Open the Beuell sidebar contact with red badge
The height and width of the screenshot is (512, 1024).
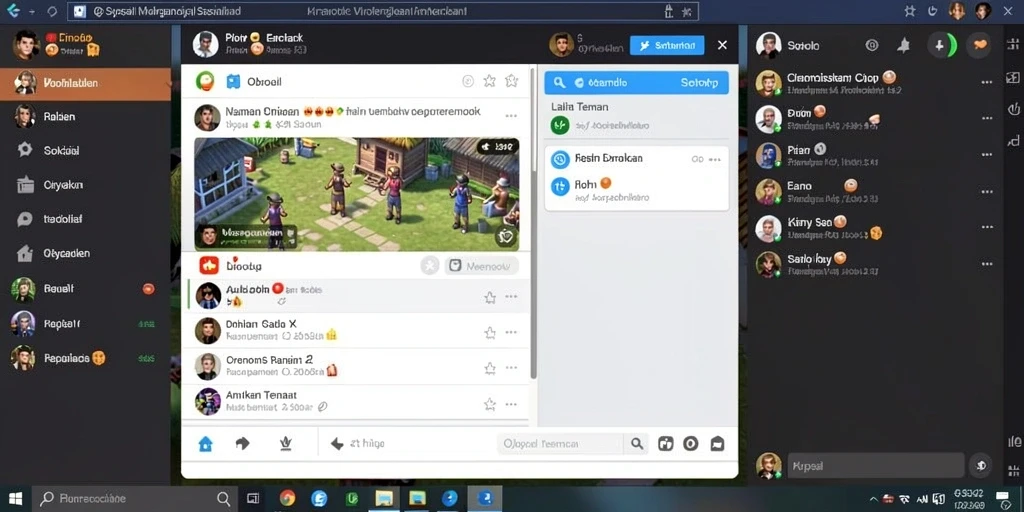pos(85,289)
